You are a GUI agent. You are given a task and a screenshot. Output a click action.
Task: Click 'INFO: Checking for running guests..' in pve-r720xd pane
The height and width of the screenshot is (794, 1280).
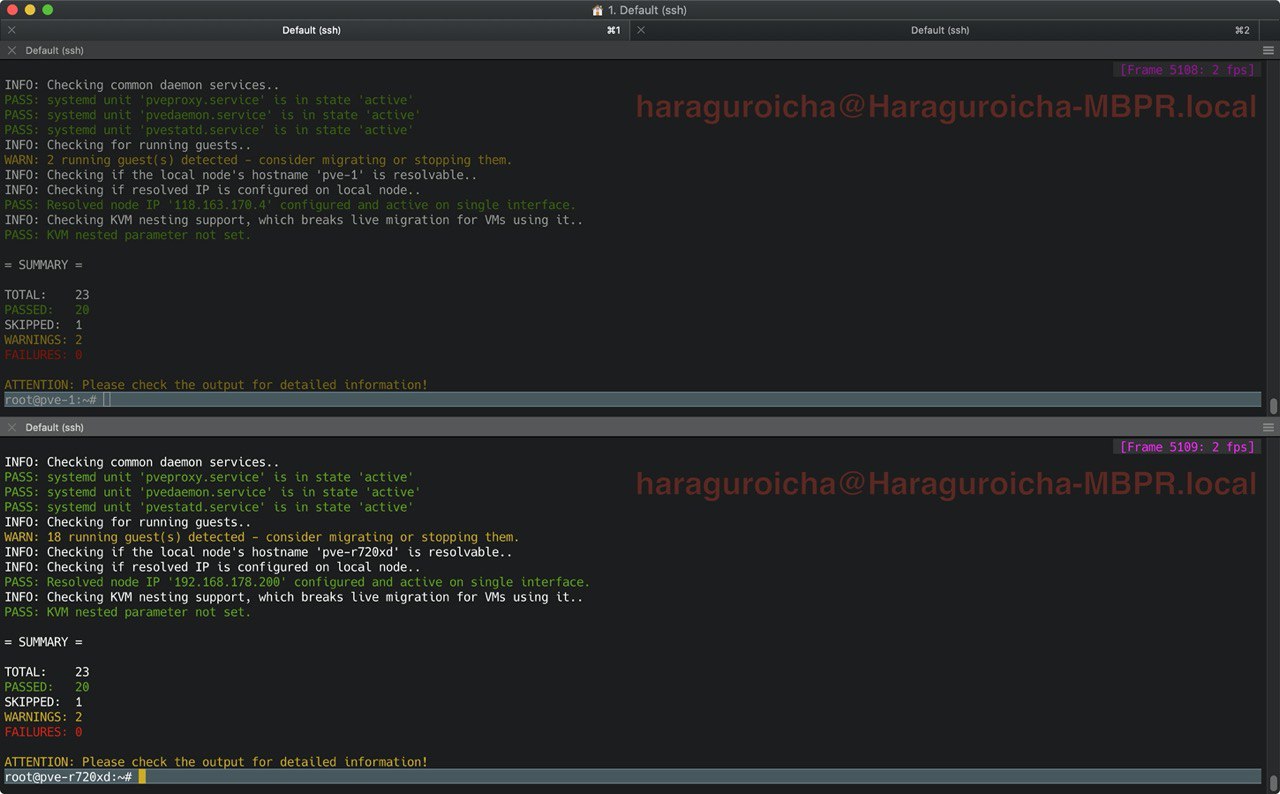[x=128, y=522]
